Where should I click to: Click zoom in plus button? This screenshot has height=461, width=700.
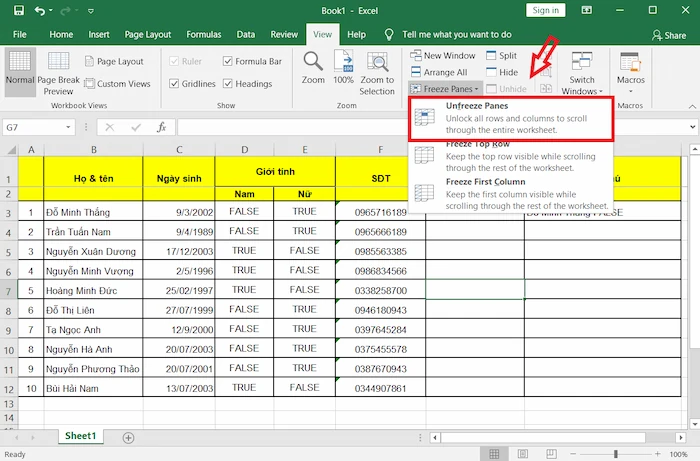pos(658,454)
